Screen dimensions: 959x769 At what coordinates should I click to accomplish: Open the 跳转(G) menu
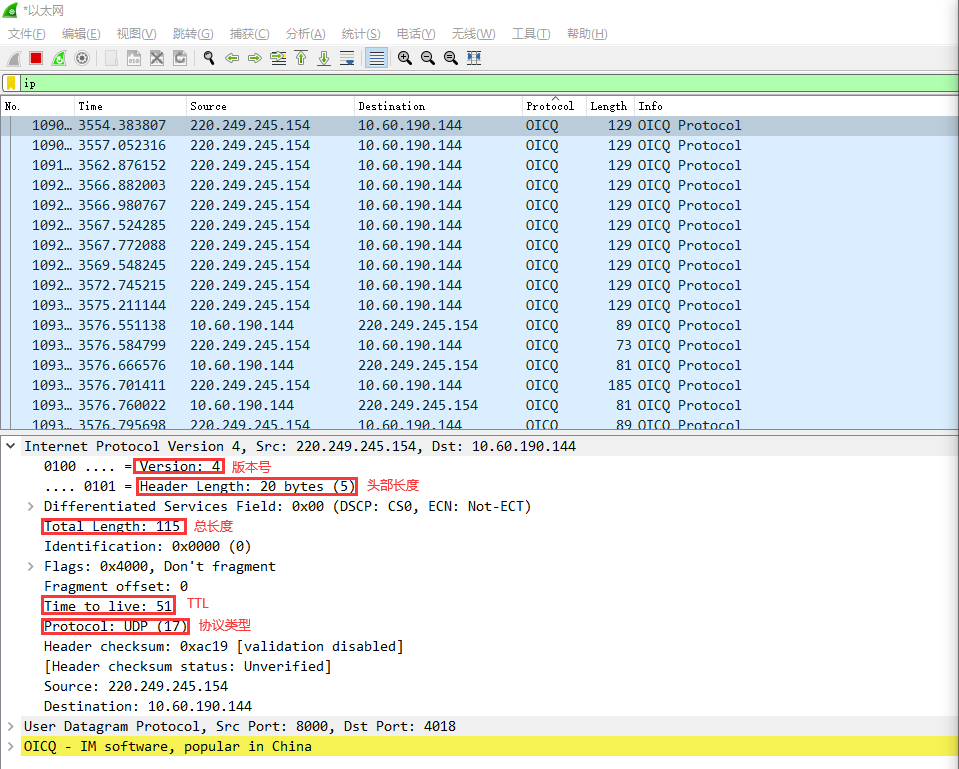pyautogui.click(x=193, y=34)
